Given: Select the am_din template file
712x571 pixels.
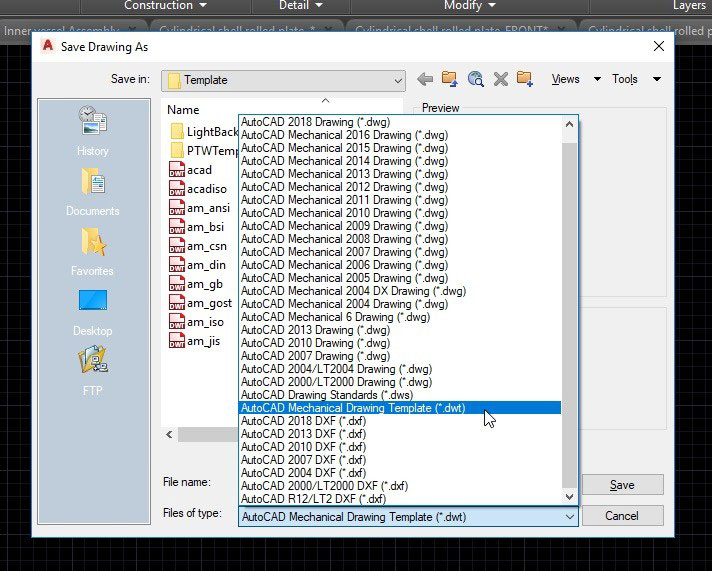Looking at the screenshot, I should pyautogui.click(x=197, y=265).
